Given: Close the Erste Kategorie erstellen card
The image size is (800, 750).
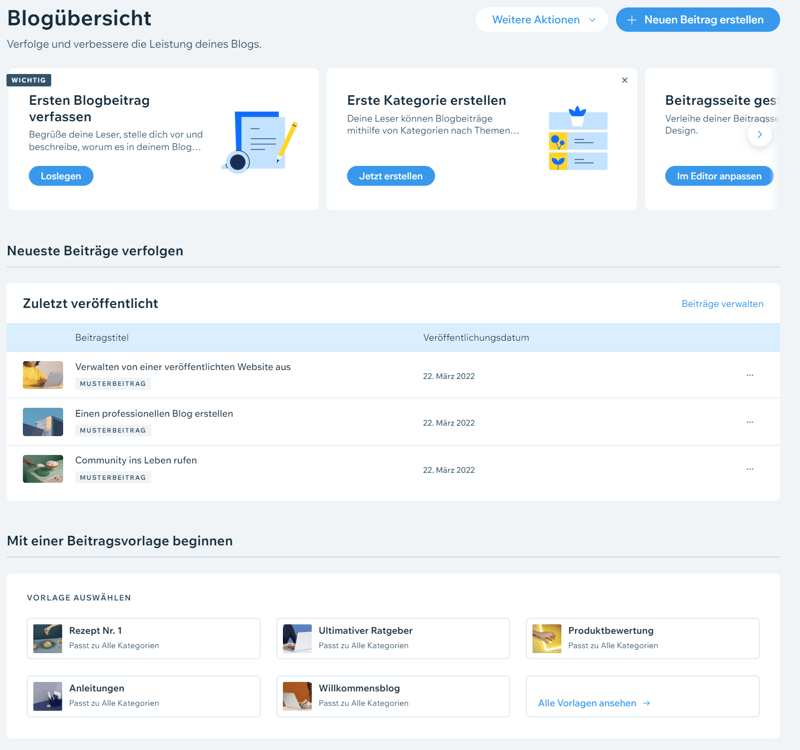Looking at the screenshot, I should coord(625,80).
